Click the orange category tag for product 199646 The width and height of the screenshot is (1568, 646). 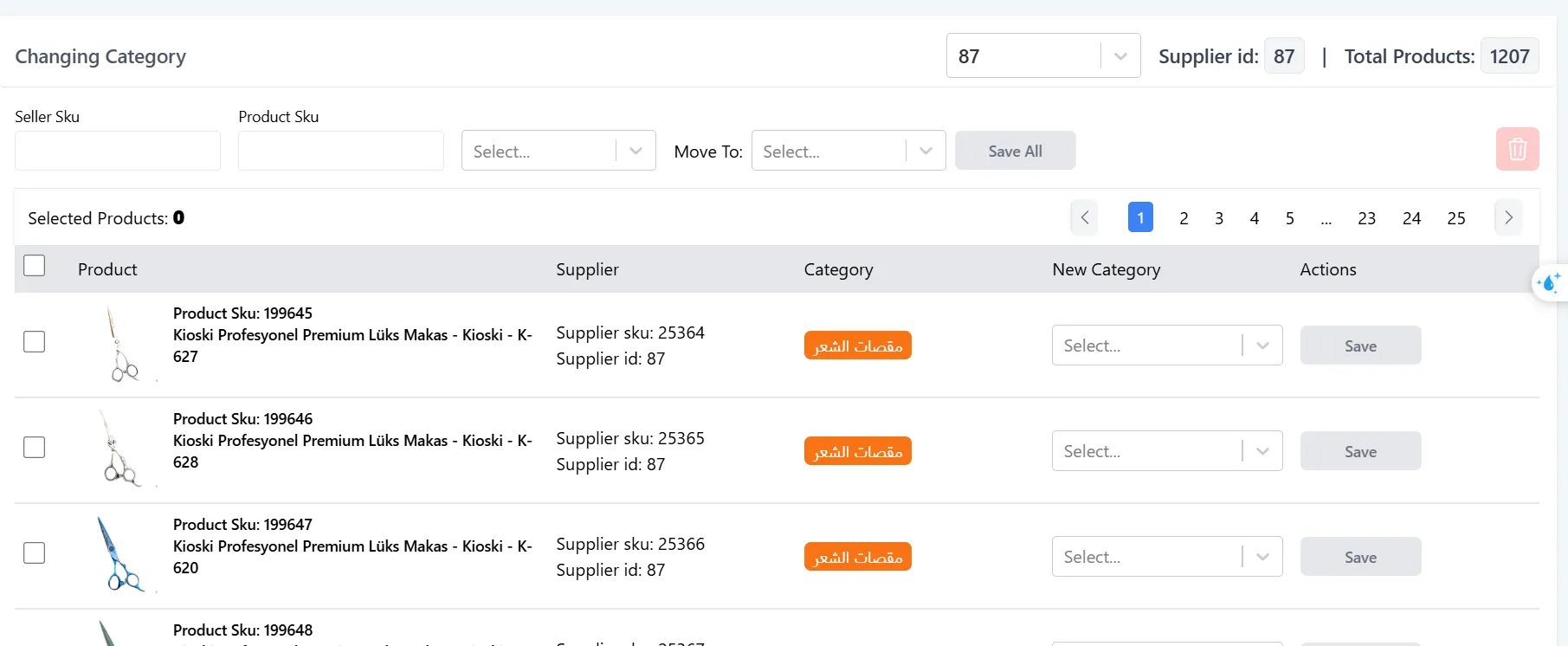pyautogui.click(x=857, y=451)
